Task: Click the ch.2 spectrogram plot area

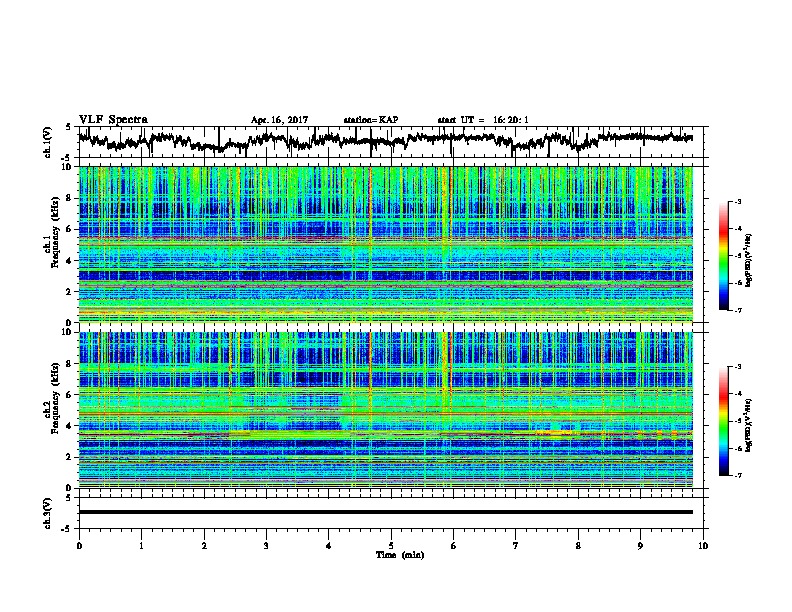Action: point(386,410)
